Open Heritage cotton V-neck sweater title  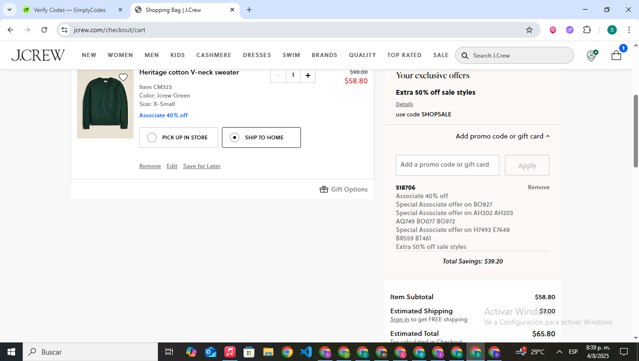pyautogui.click(x=189, y=72)
